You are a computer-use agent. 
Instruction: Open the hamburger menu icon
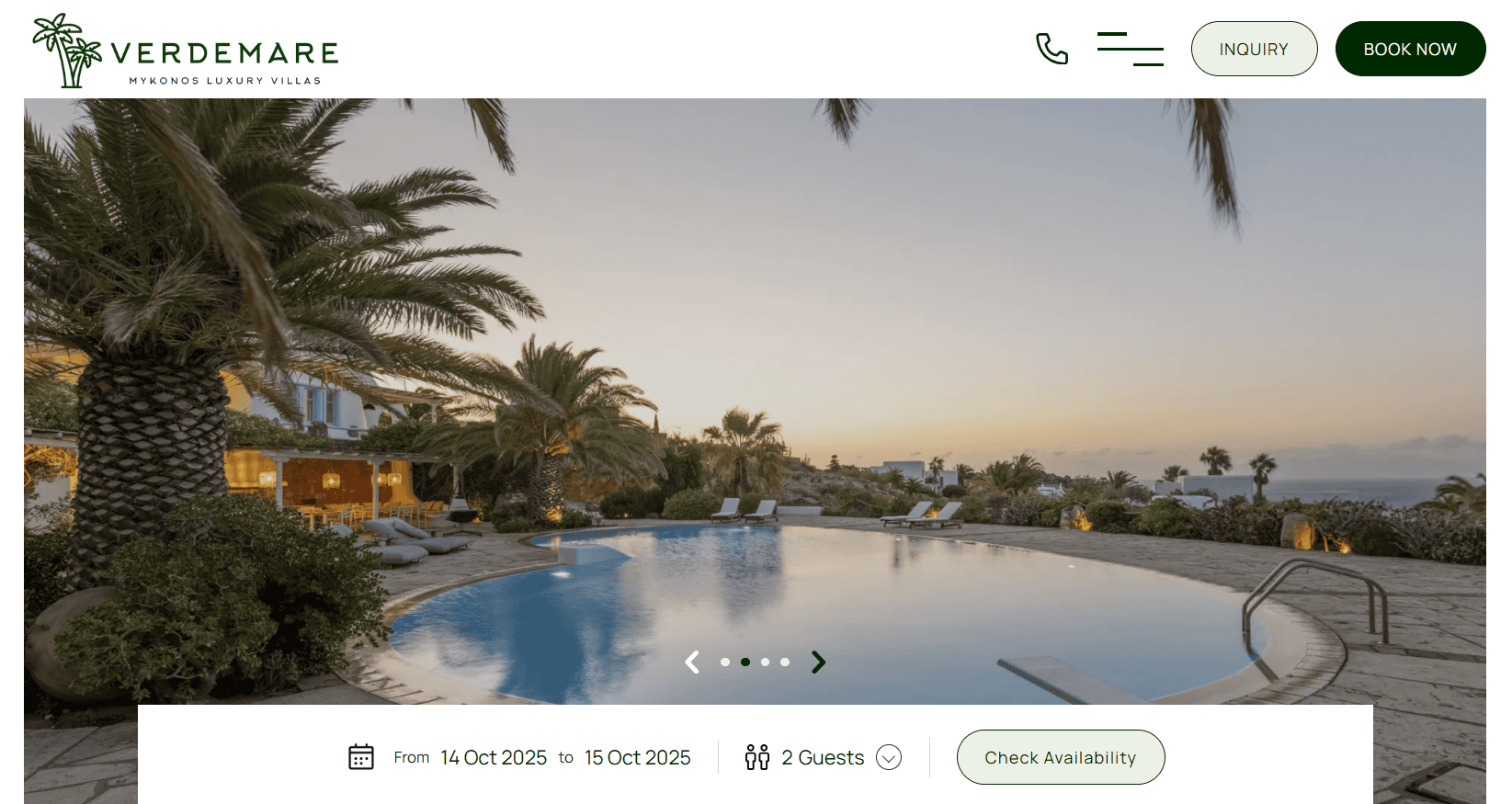[x=1131, y=49]
